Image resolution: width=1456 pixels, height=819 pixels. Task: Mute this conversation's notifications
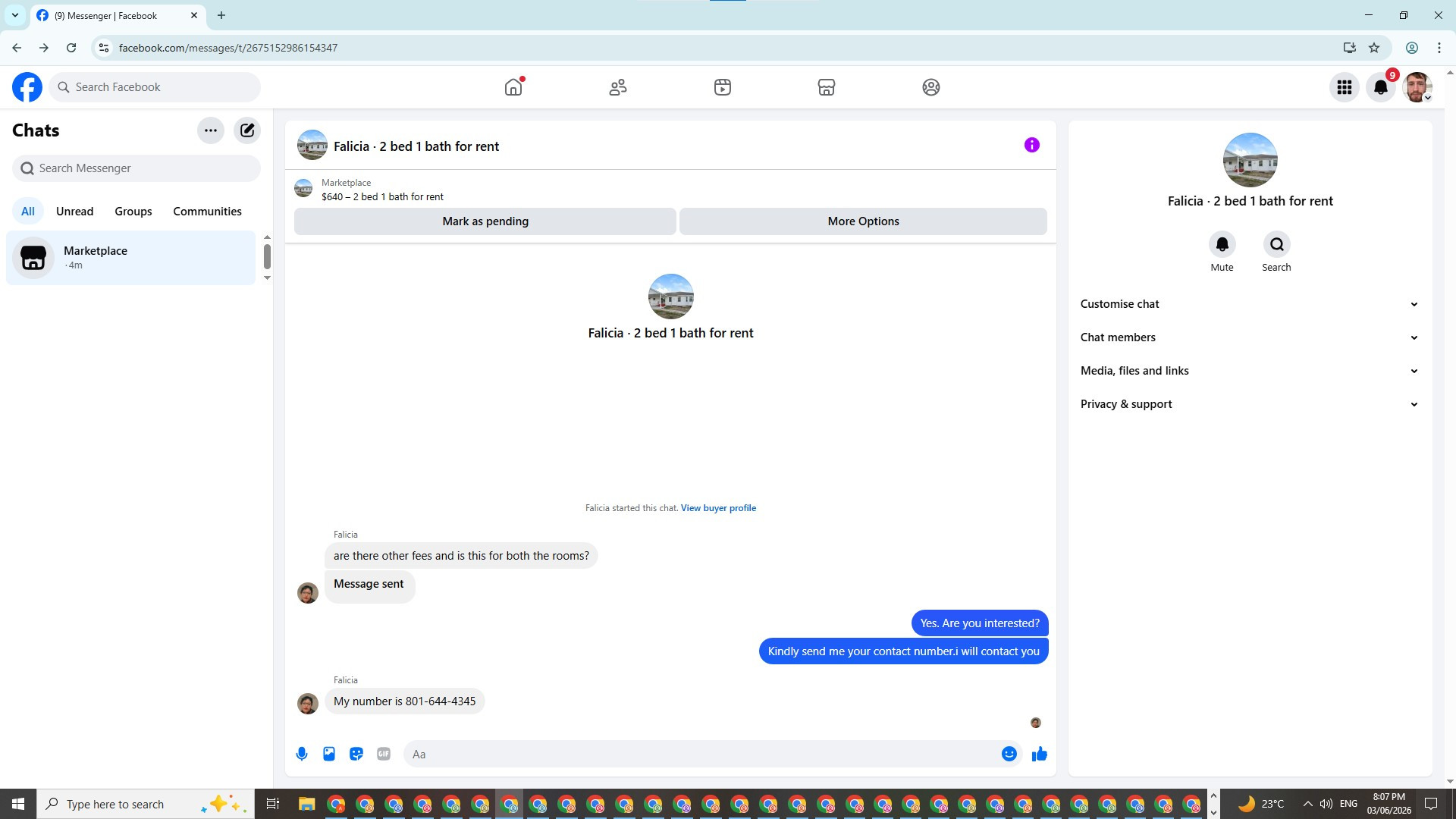point(1222,245)
